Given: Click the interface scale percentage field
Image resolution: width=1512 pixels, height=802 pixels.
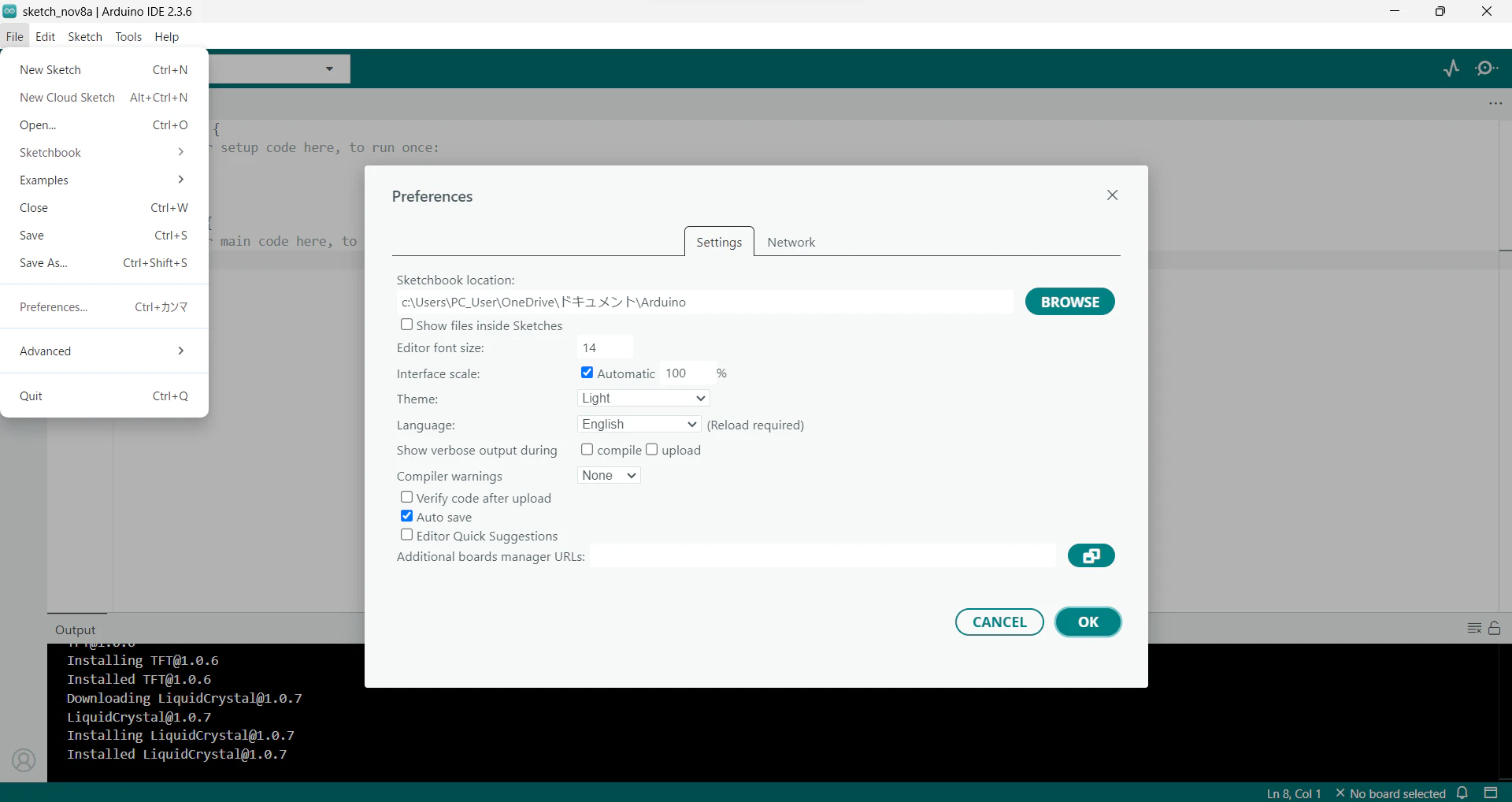Looking at the screenshot, I should coord(687,373).
